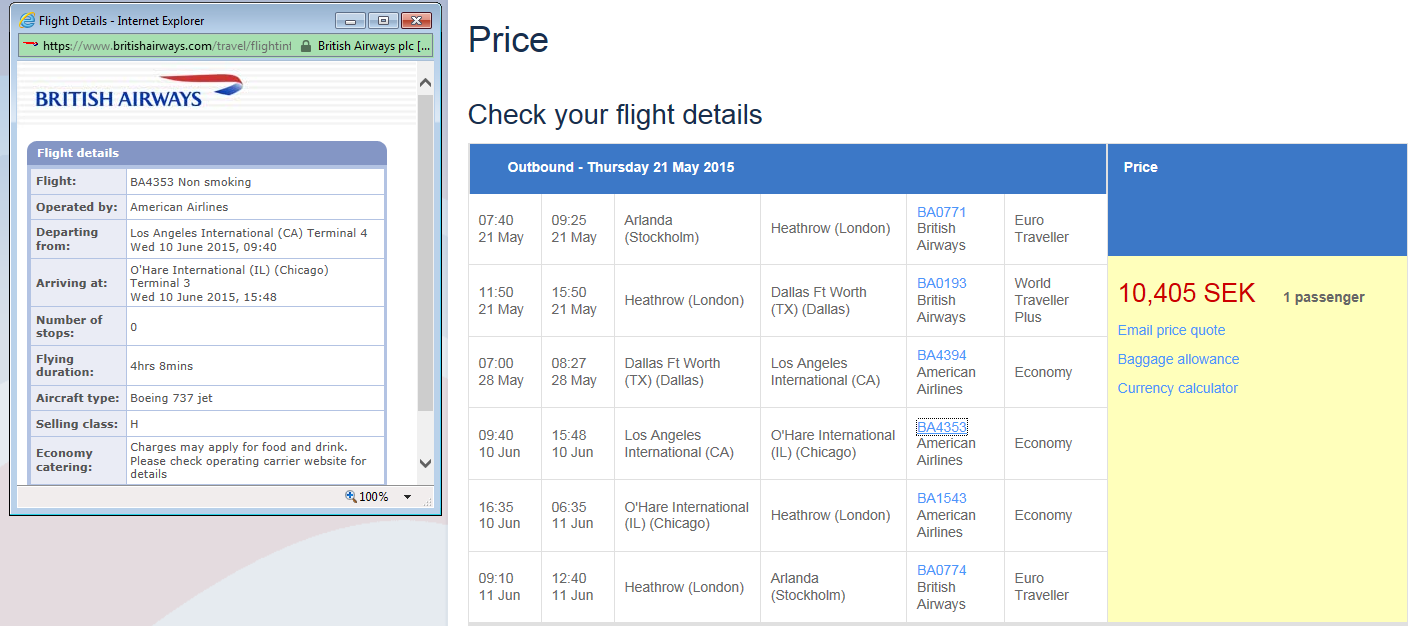The width and height of the screenshot is (1414, 626).
Task: Open flight BA0193 details link
Action: click(941, 283)
